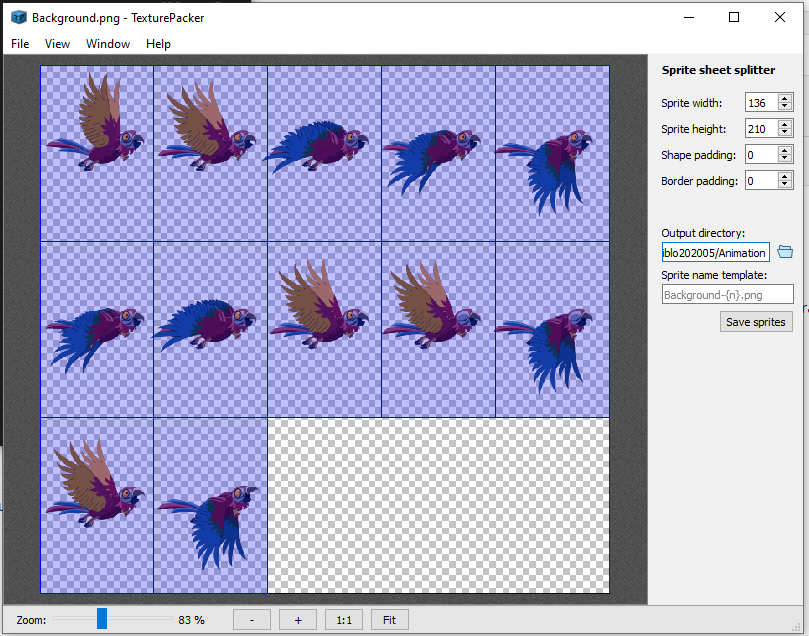Minimize the TexturePacker window
This screenshot has height=636, width=809.
coord(689,18)
